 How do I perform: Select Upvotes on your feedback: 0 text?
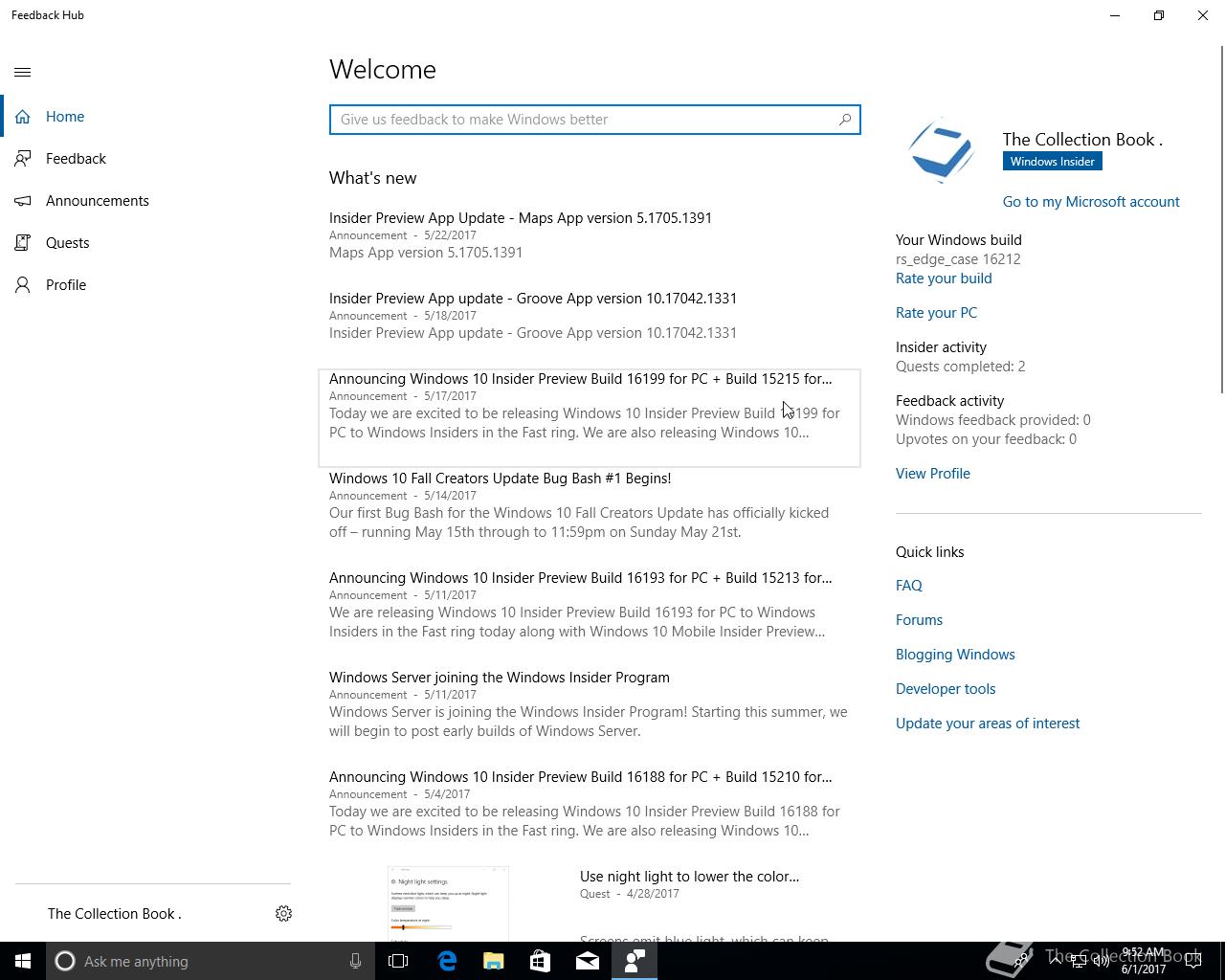(x=986, y=439)
